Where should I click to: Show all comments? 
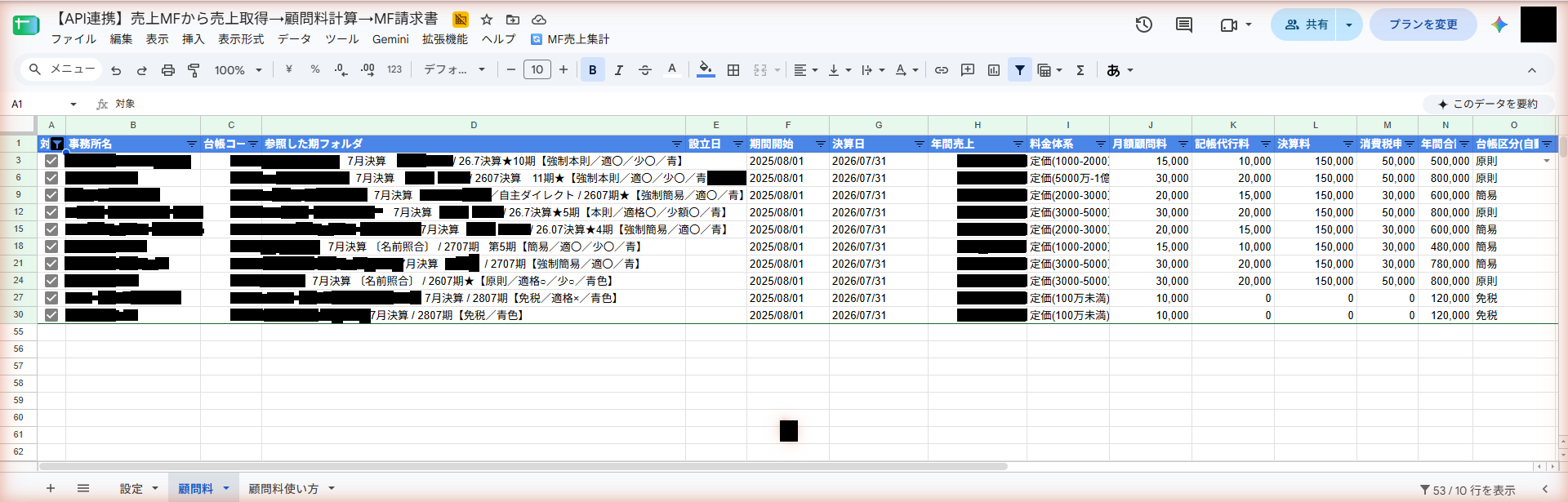[x=1184, y=24]
